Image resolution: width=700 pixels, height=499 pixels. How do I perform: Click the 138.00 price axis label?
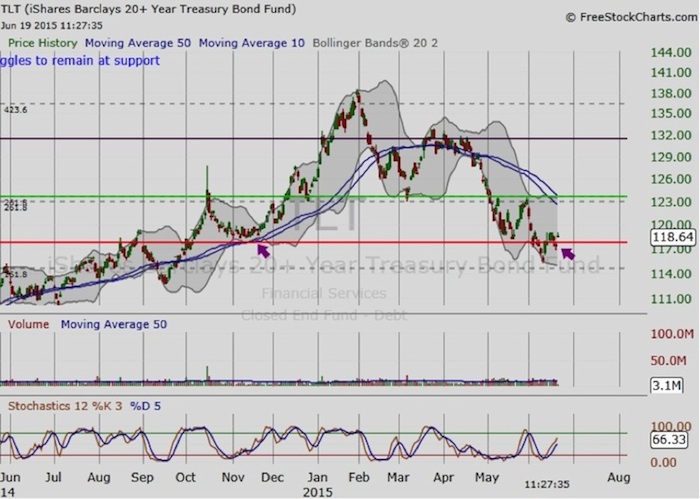click(x=671, y=93)
